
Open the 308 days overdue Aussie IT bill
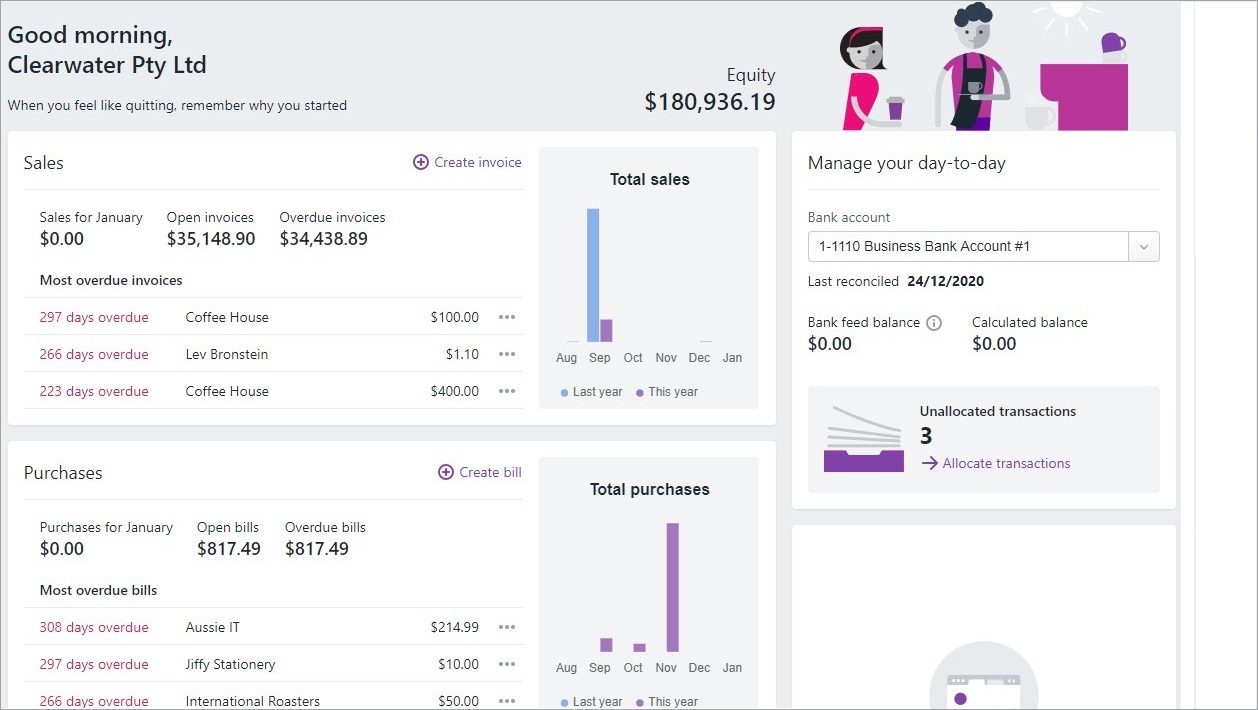click(x=94, y=627)
